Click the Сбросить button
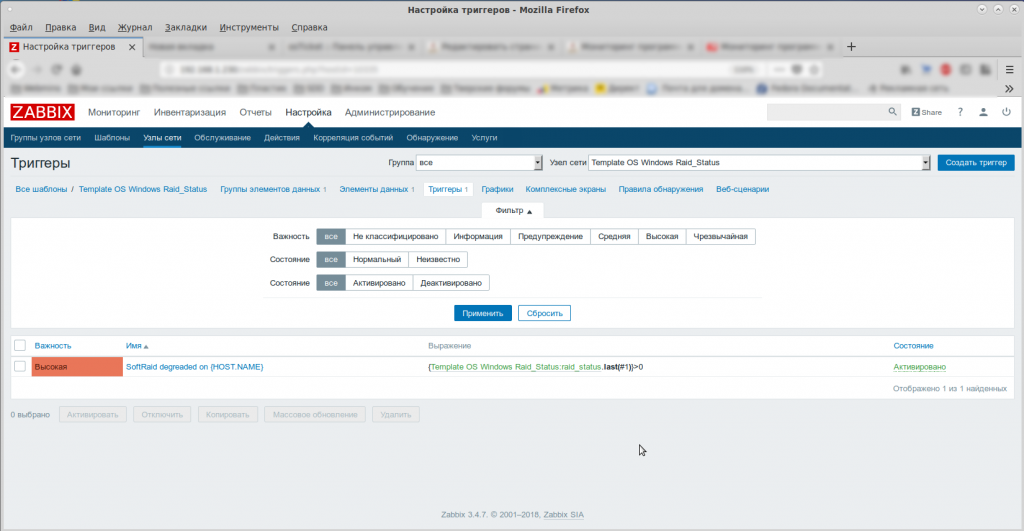The height and width of the screenshot is (531, 1024). [545, 314]
